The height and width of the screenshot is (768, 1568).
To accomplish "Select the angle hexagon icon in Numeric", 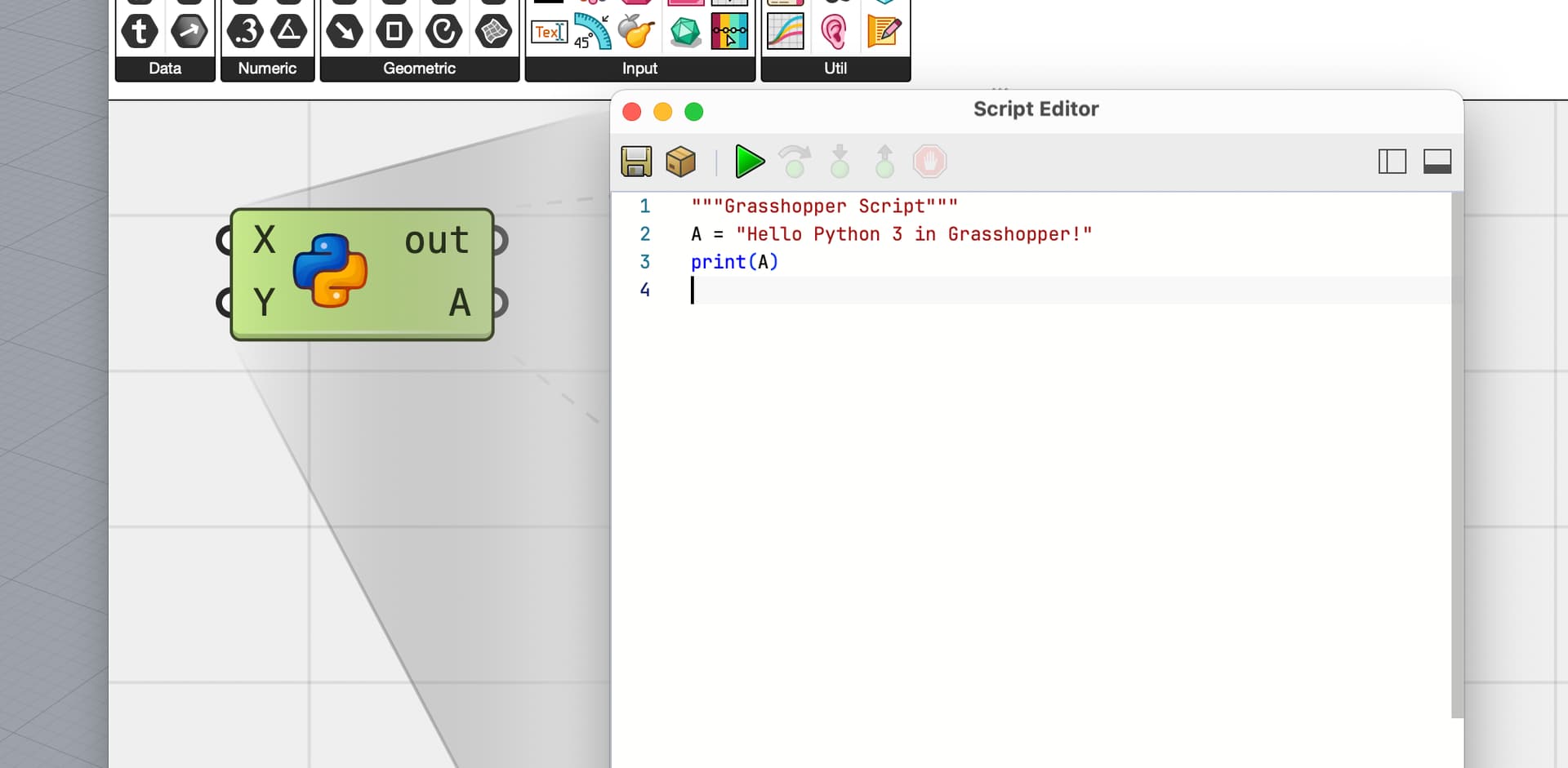I will point(289,32).
